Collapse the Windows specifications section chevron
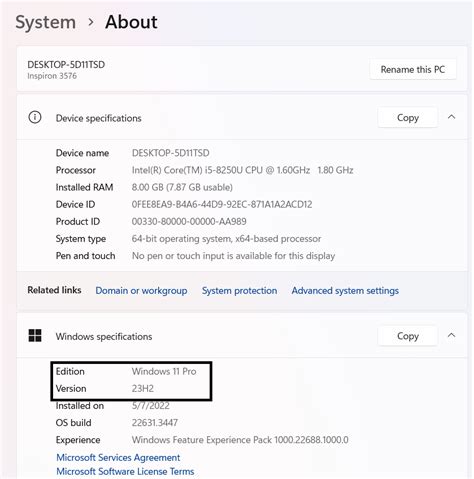This screenshot has width=474, height=479. tap(451, 335)
